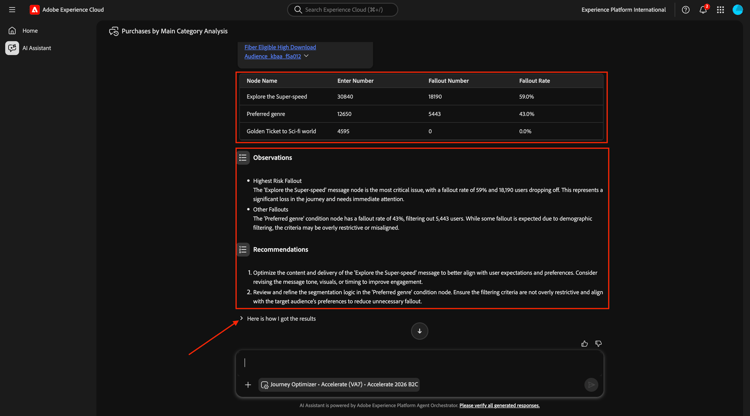The width and height of the screenshot is (750, 416).
Task: Click the scroll-to-bottom arrow button
Action: point(419,331)
